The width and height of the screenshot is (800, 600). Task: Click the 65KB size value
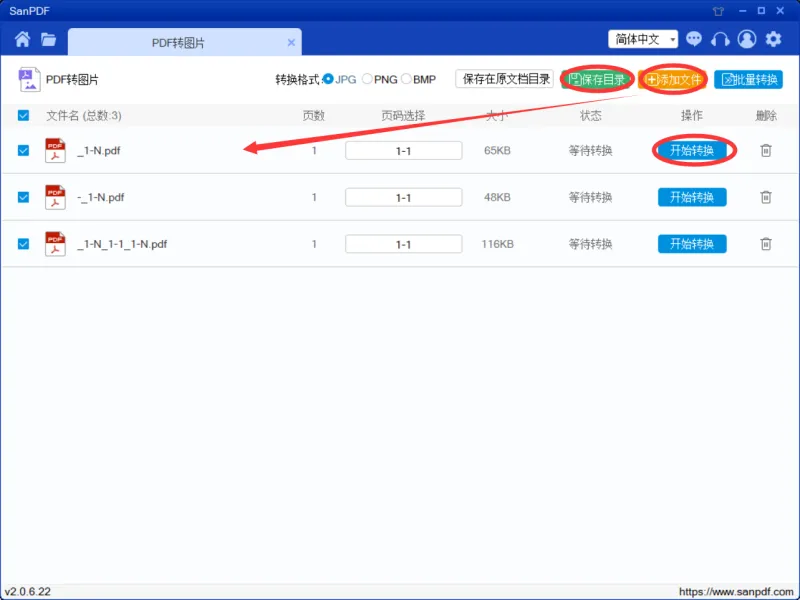pos(497,151)
